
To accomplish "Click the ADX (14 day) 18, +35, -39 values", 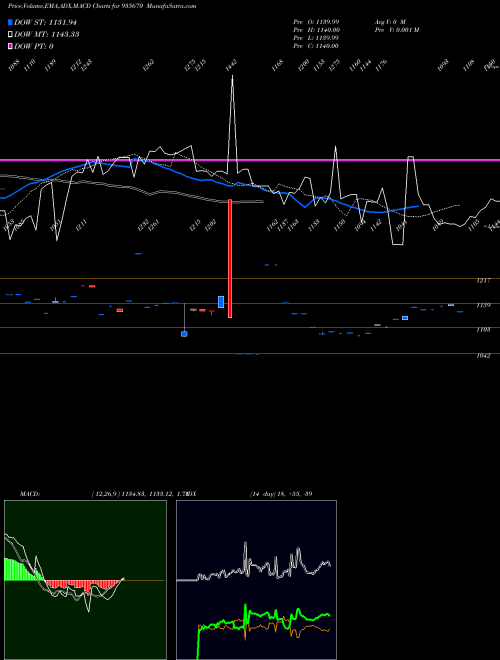I will 281,493.
